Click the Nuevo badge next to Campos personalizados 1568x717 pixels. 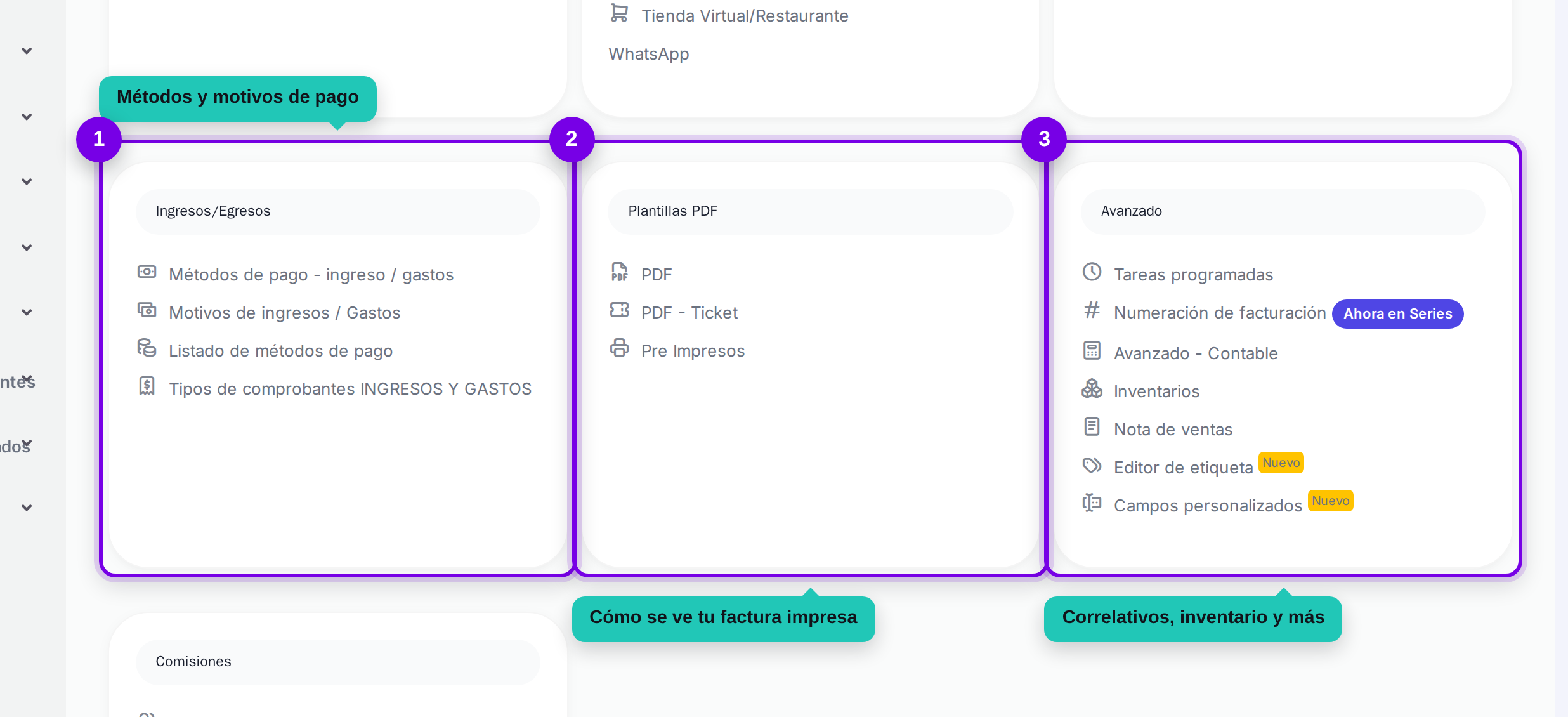pyautogui.click(x=1330, y=501)
